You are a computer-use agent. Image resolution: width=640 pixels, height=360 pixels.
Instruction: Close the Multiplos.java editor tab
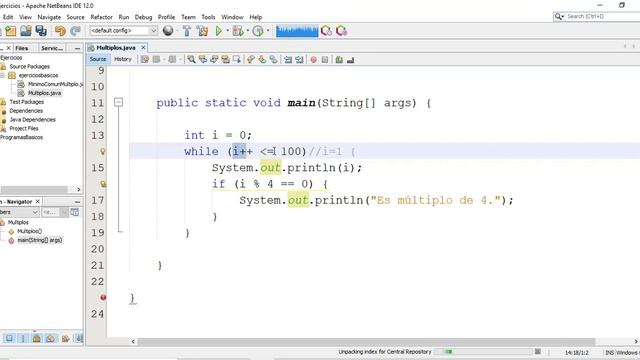[x=143, y=48]
